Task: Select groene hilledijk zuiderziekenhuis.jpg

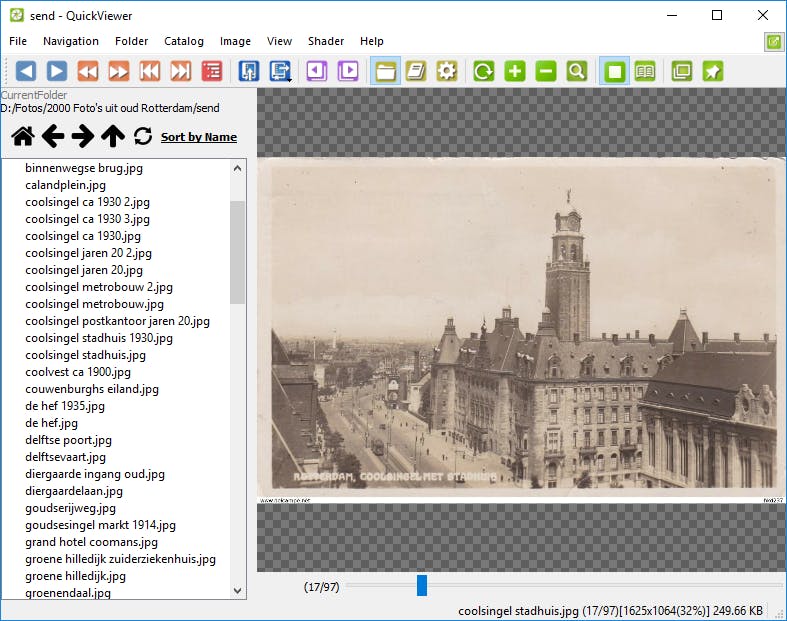Action: coord(120,559)
